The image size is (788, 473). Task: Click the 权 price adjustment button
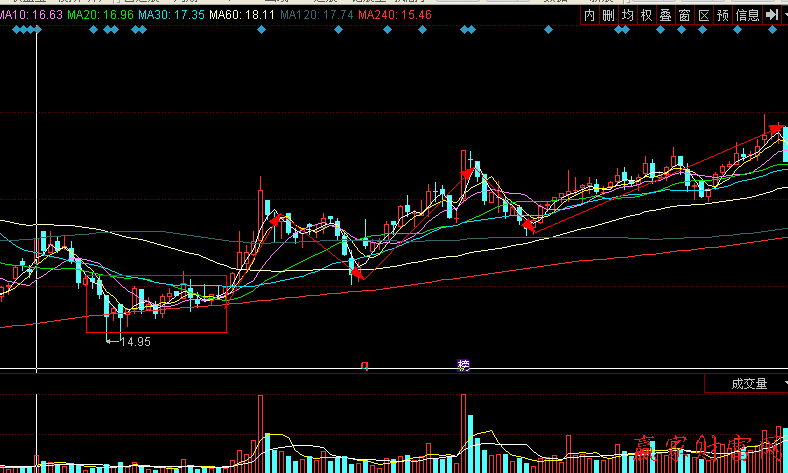pos(646,16)
